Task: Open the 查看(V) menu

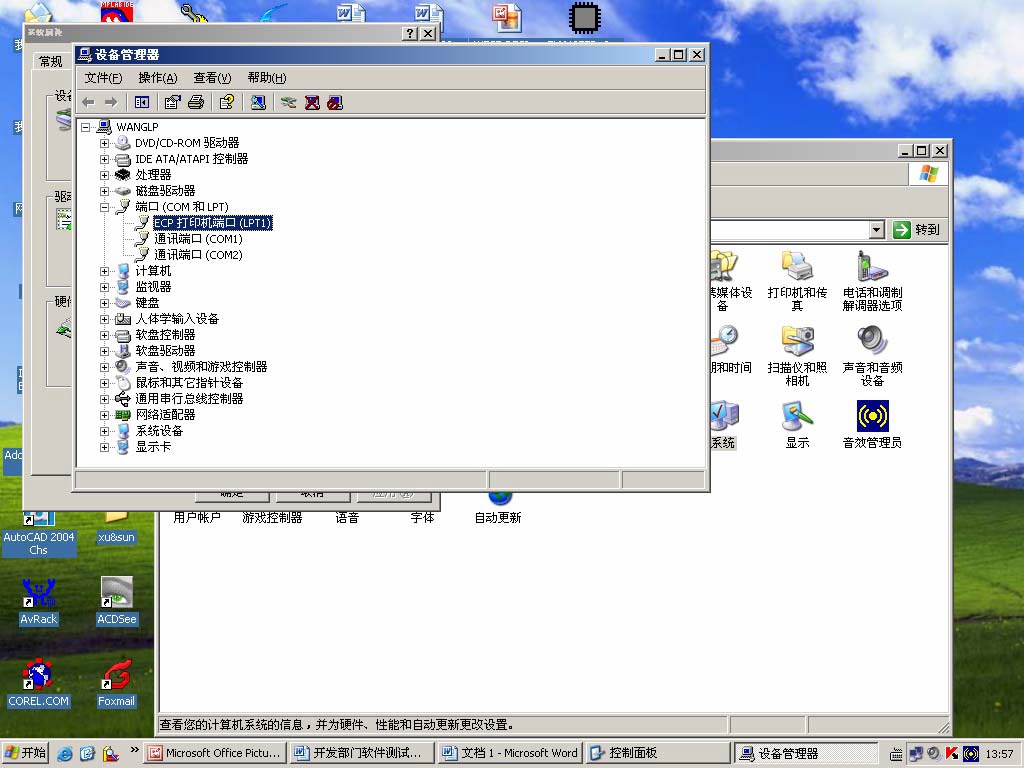Action: (x=212, y=78)
